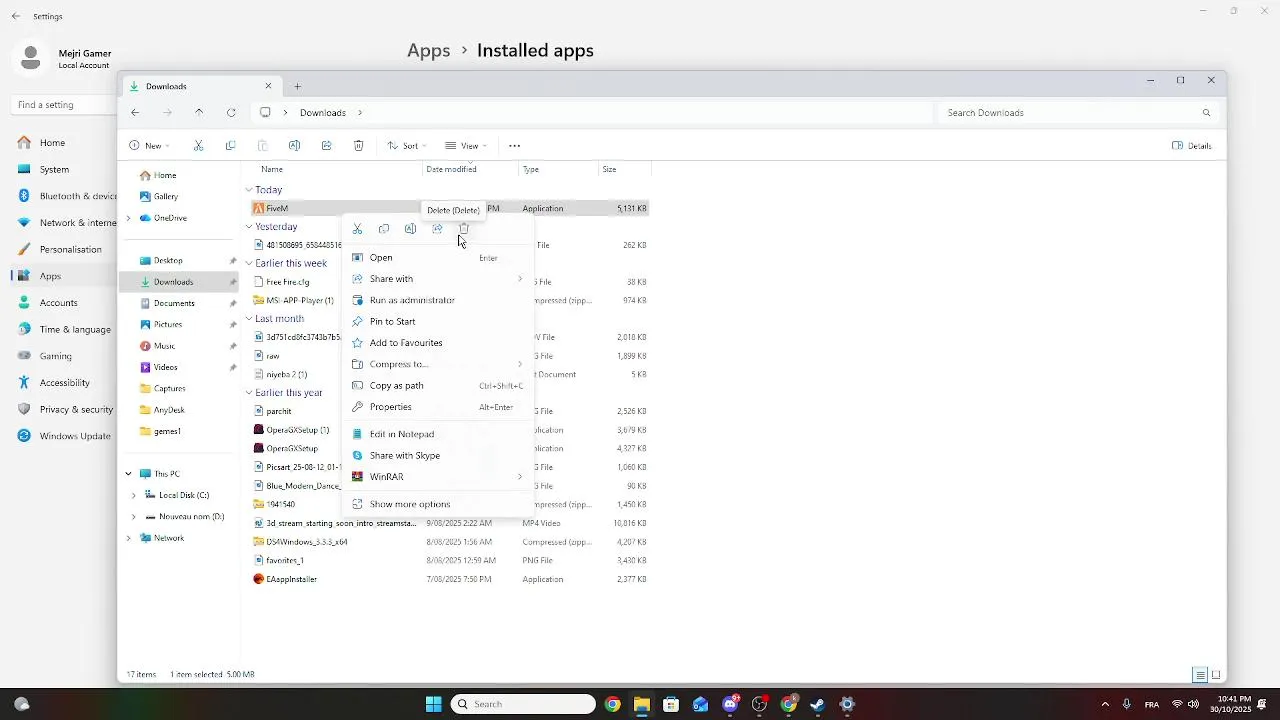Click the search magnifier in Search Downloads
Screen dimensions: 1280x720
1206,113
